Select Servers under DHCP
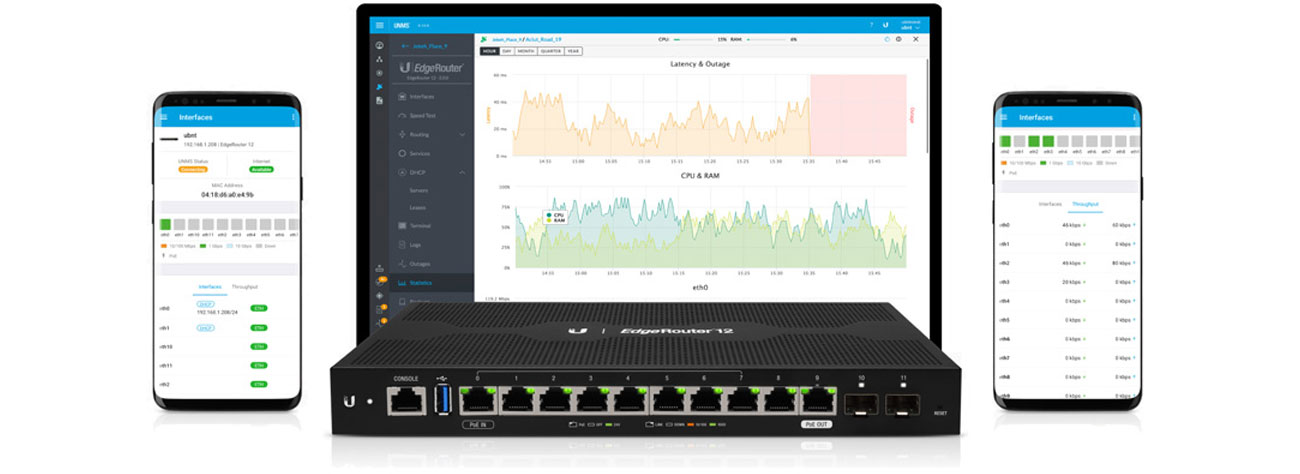 point(419,190)
